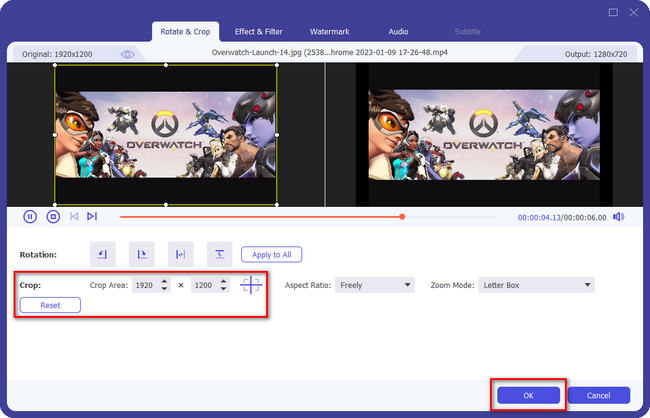Click the playback progress slider handle
Image resolution: width=650 pixels, height=418 pixels.
pos(402,216)
